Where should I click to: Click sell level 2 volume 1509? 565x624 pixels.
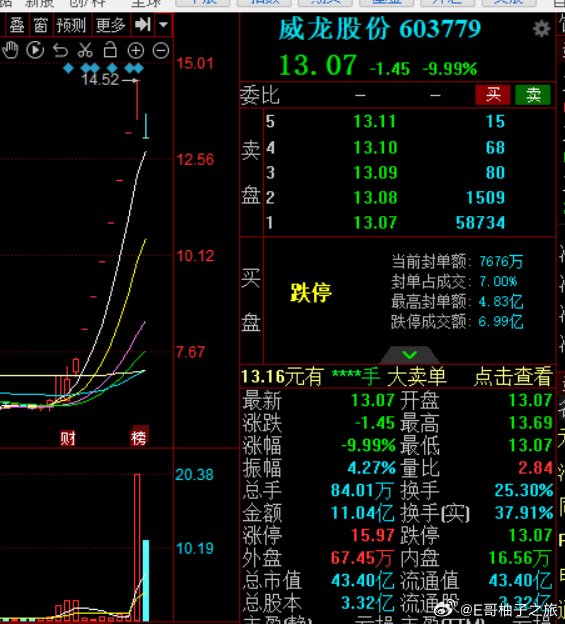(485, 198)
